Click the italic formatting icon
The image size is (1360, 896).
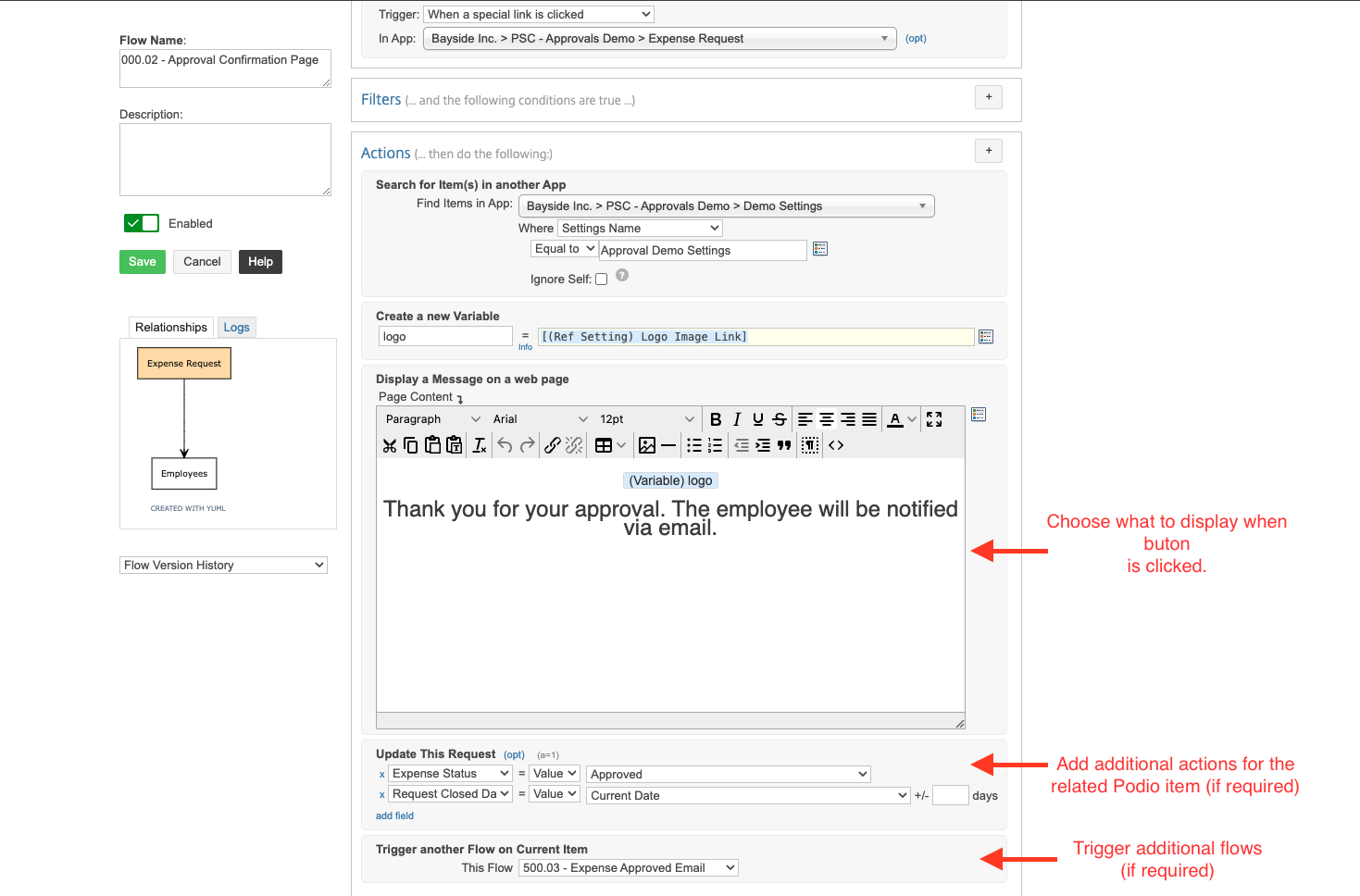[737, 419]
